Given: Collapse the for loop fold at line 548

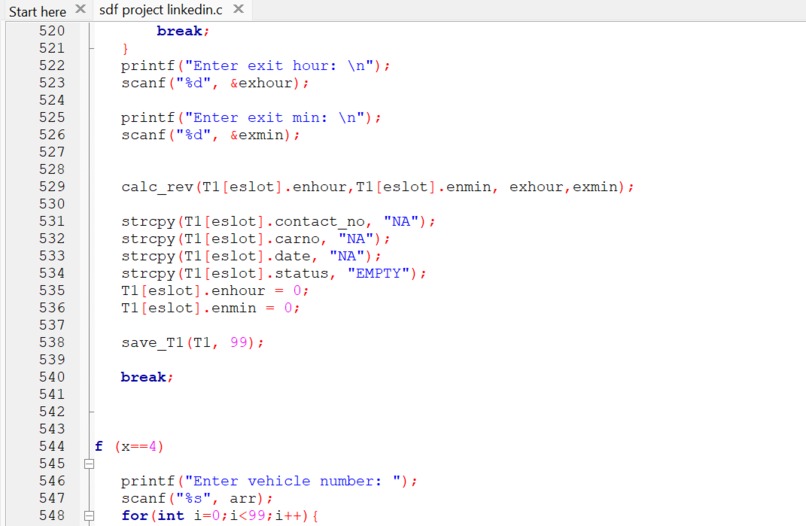Looking at the screenshot, I should [89, 516].
